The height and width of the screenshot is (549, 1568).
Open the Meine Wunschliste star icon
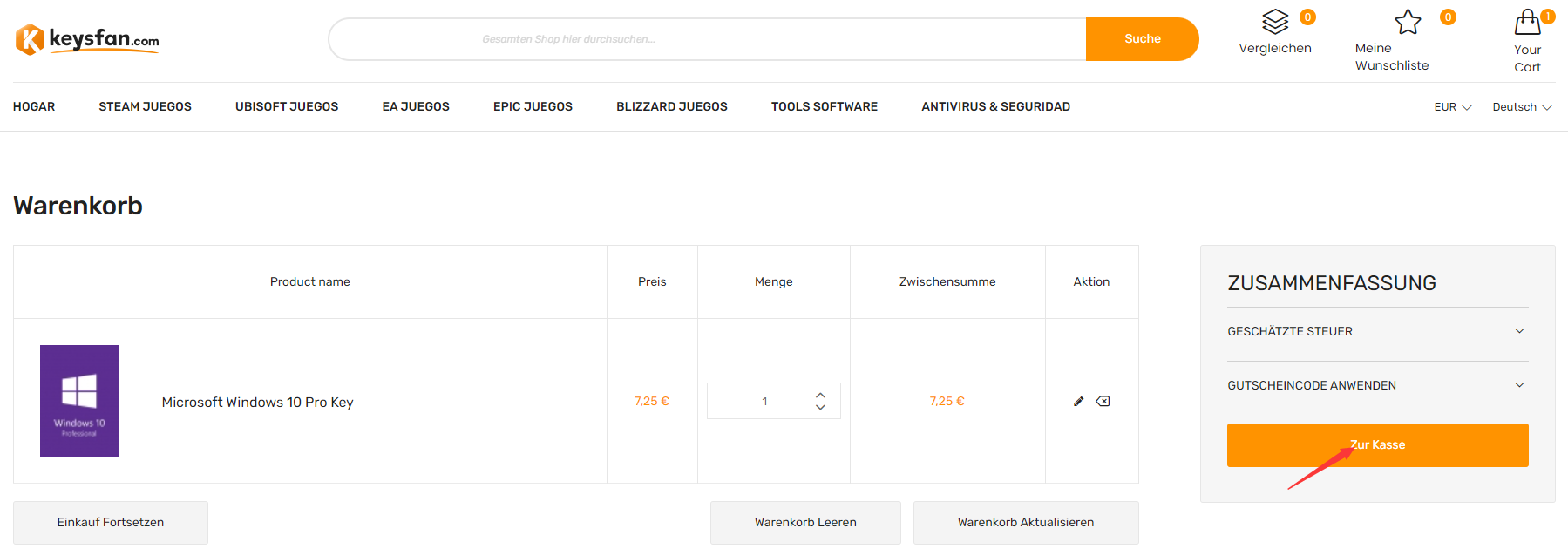[x=1408, y=21]
